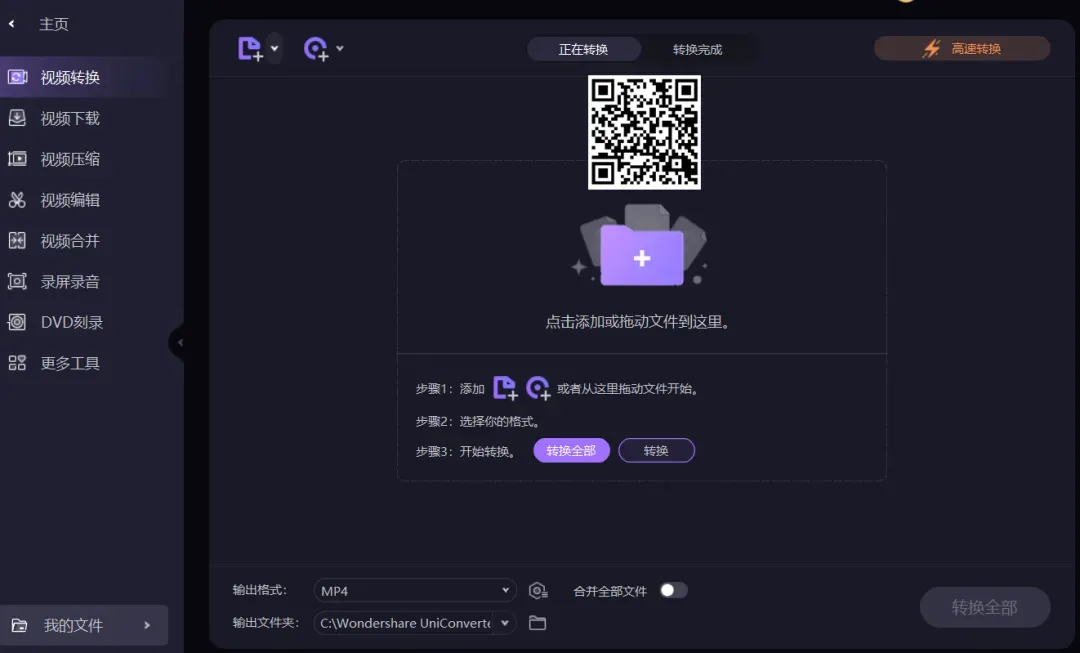Click the add file icon in 步骤1

505,388
